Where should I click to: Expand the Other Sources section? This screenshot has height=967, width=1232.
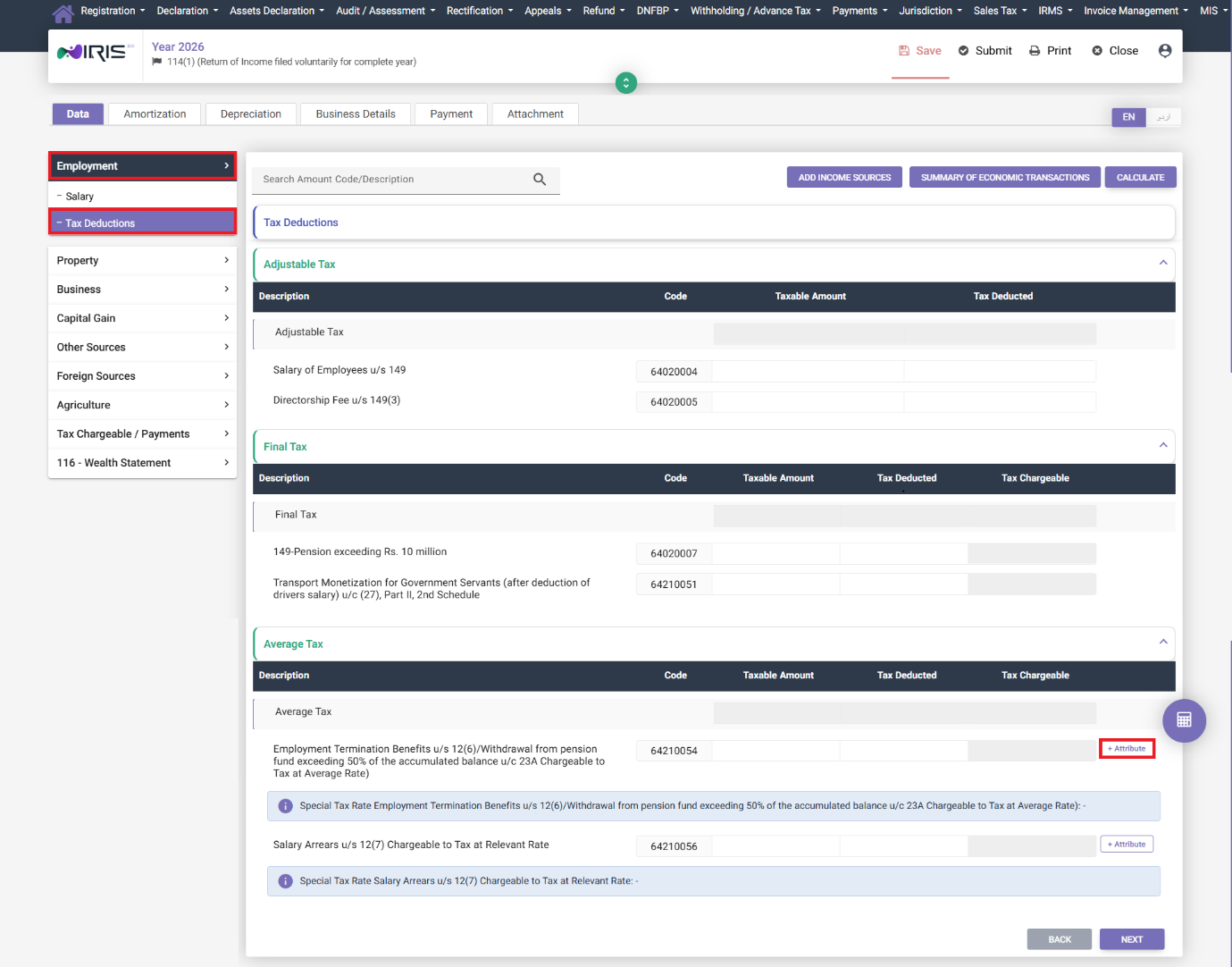142,348
